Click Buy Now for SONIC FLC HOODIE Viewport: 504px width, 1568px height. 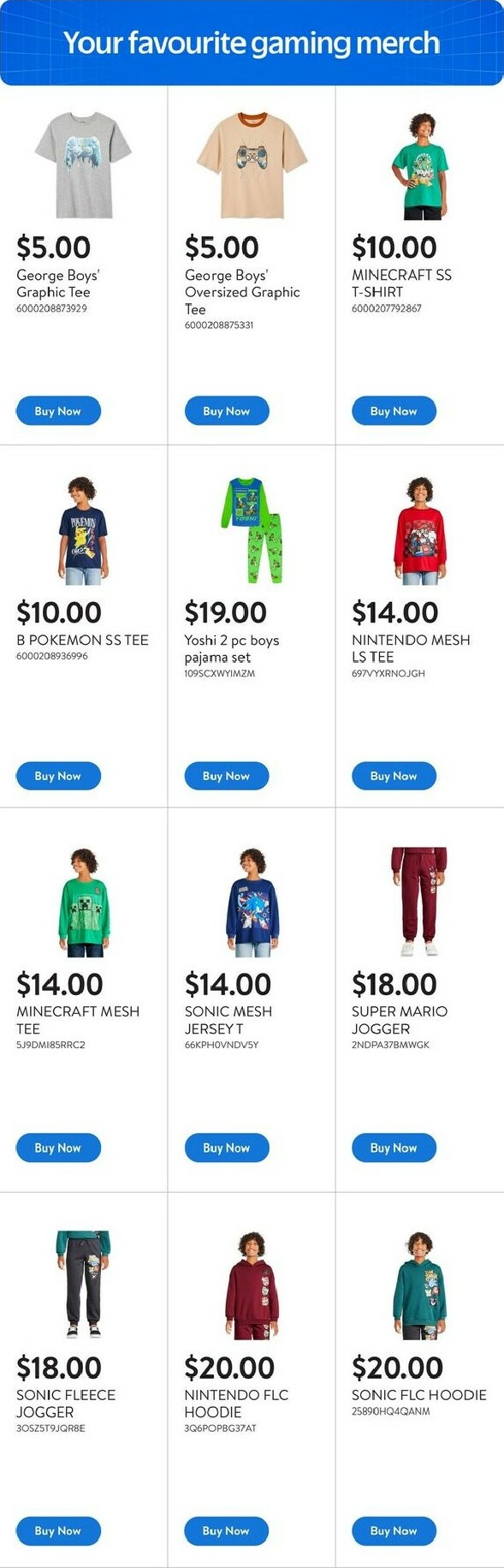[394, 1530]
